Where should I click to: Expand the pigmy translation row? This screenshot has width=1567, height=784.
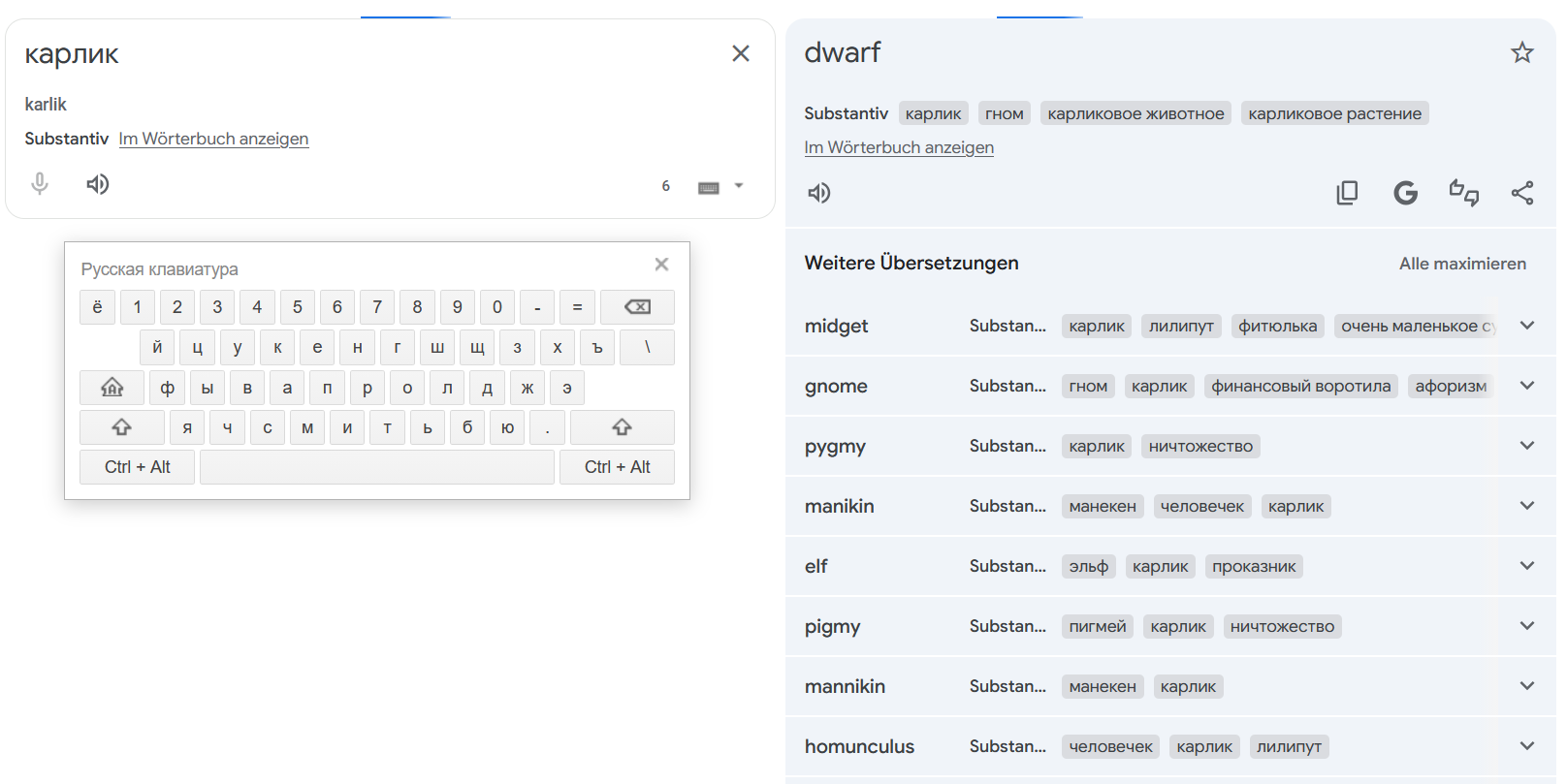point(1527,626)
